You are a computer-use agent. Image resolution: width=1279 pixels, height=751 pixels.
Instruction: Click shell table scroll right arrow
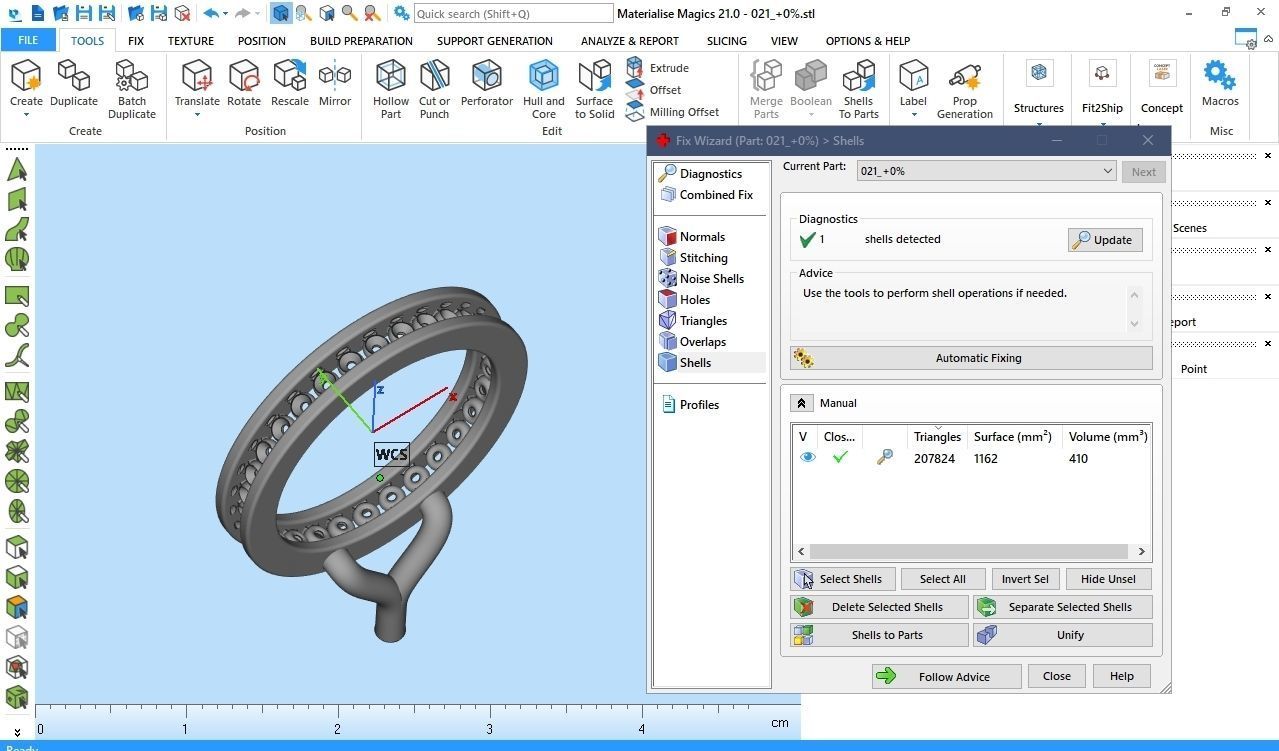tap(1141, 551)
